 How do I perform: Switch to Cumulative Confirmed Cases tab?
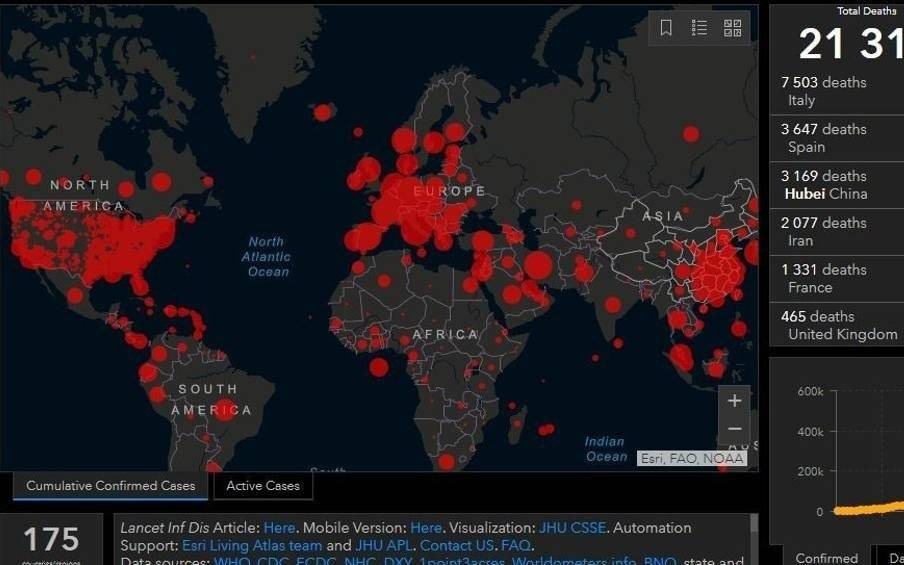111,486
